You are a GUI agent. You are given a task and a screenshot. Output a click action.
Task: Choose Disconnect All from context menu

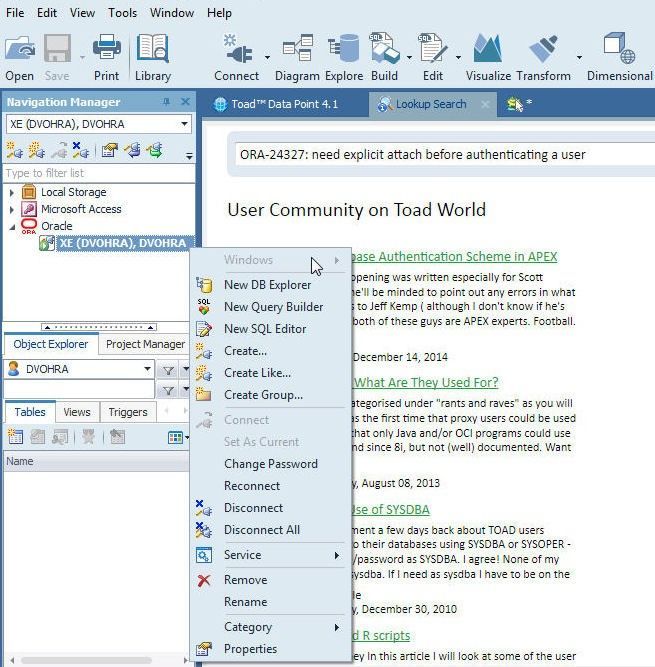coord(271,530)
